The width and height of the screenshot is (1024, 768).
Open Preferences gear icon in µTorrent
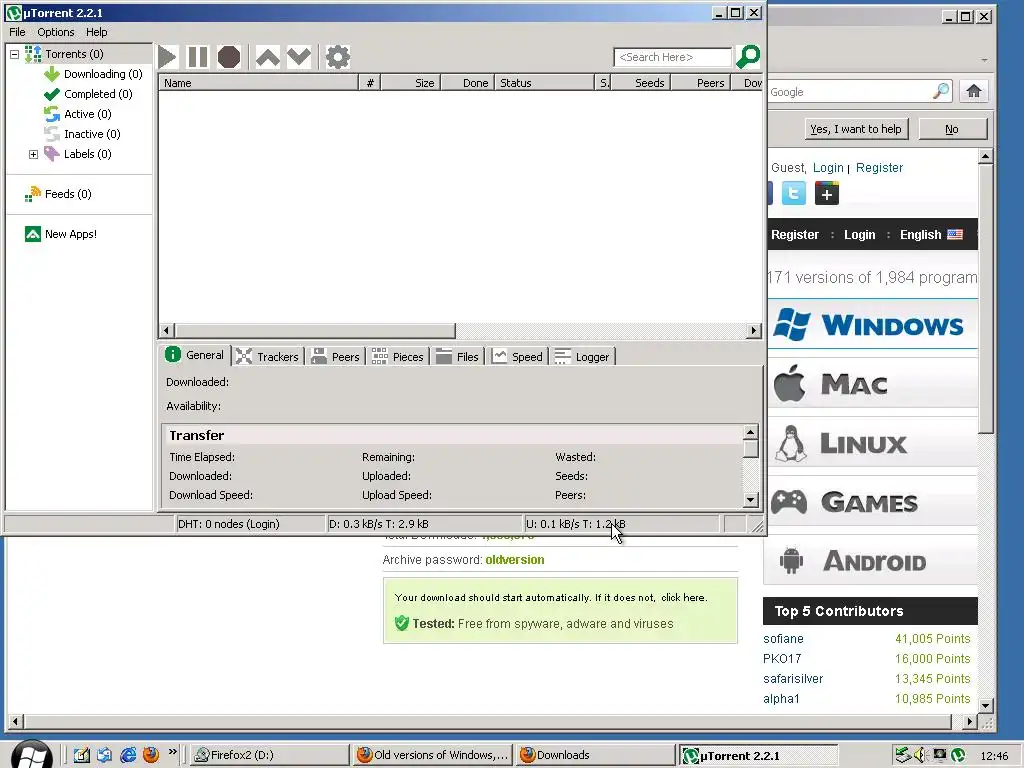tap(338, 57)
